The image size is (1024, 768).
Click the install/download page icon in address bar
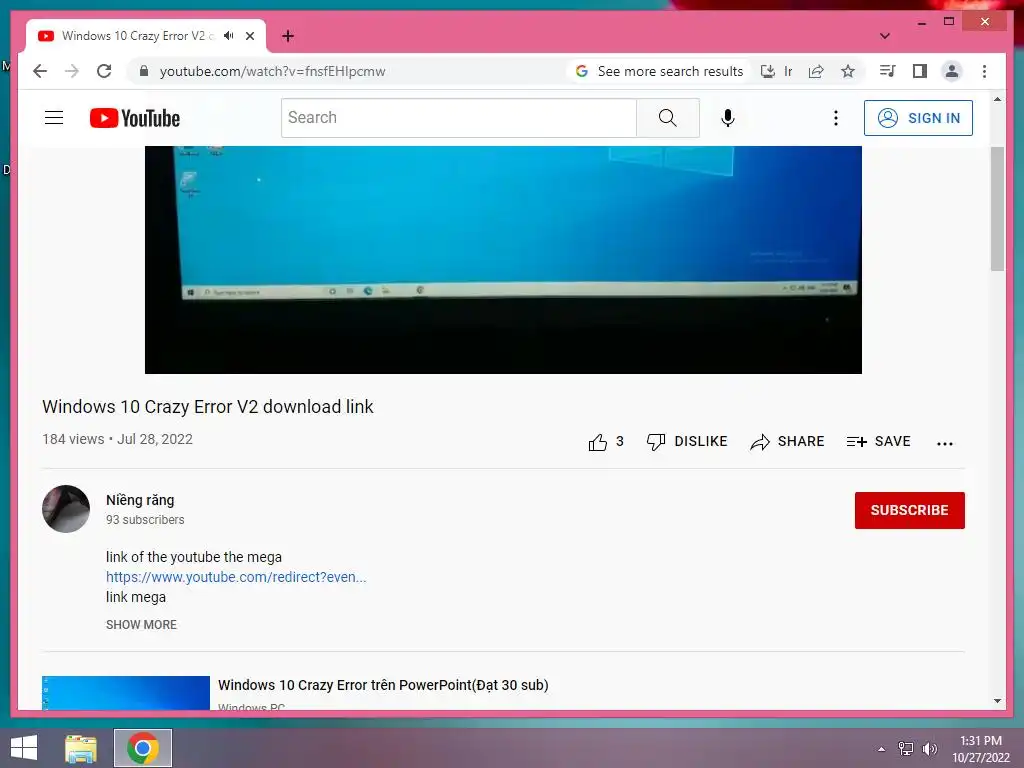click(x=768, y=71)
